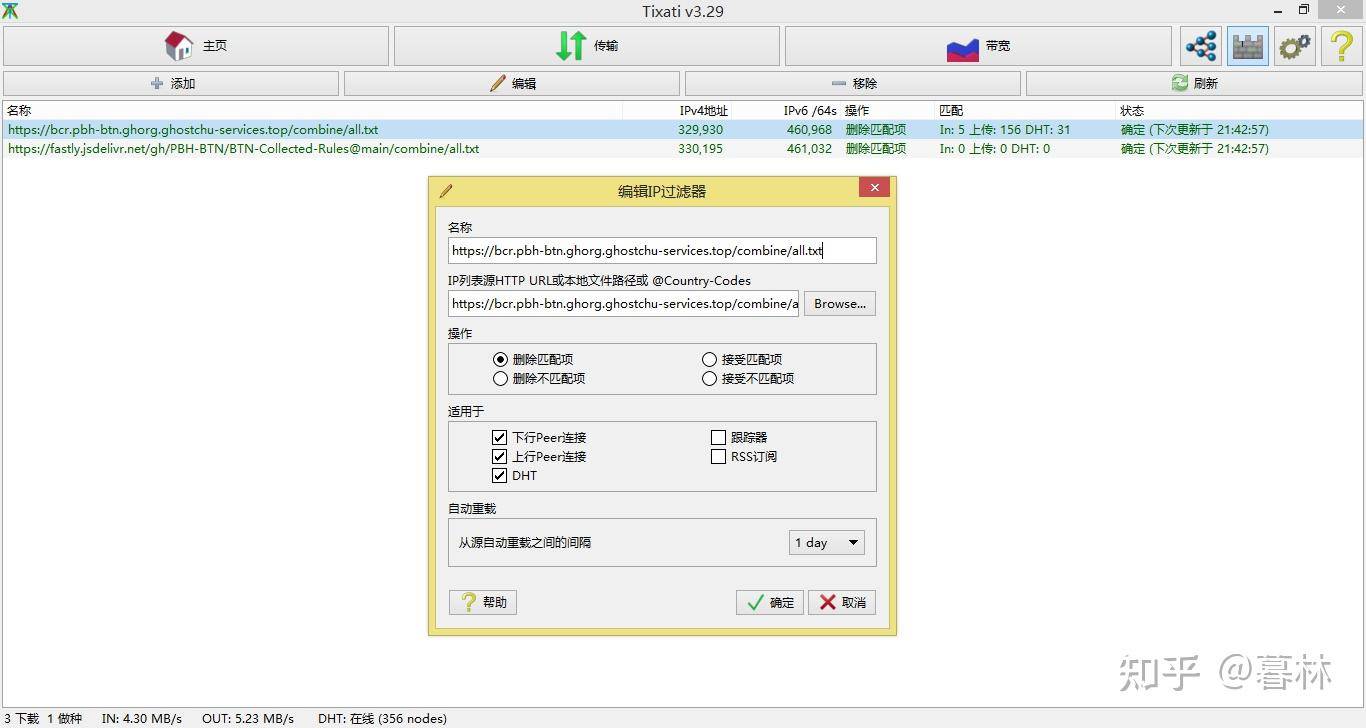Click the Browse... button
The width and height of the screenshot is (1366, 728).
click(x=840, y=304)
